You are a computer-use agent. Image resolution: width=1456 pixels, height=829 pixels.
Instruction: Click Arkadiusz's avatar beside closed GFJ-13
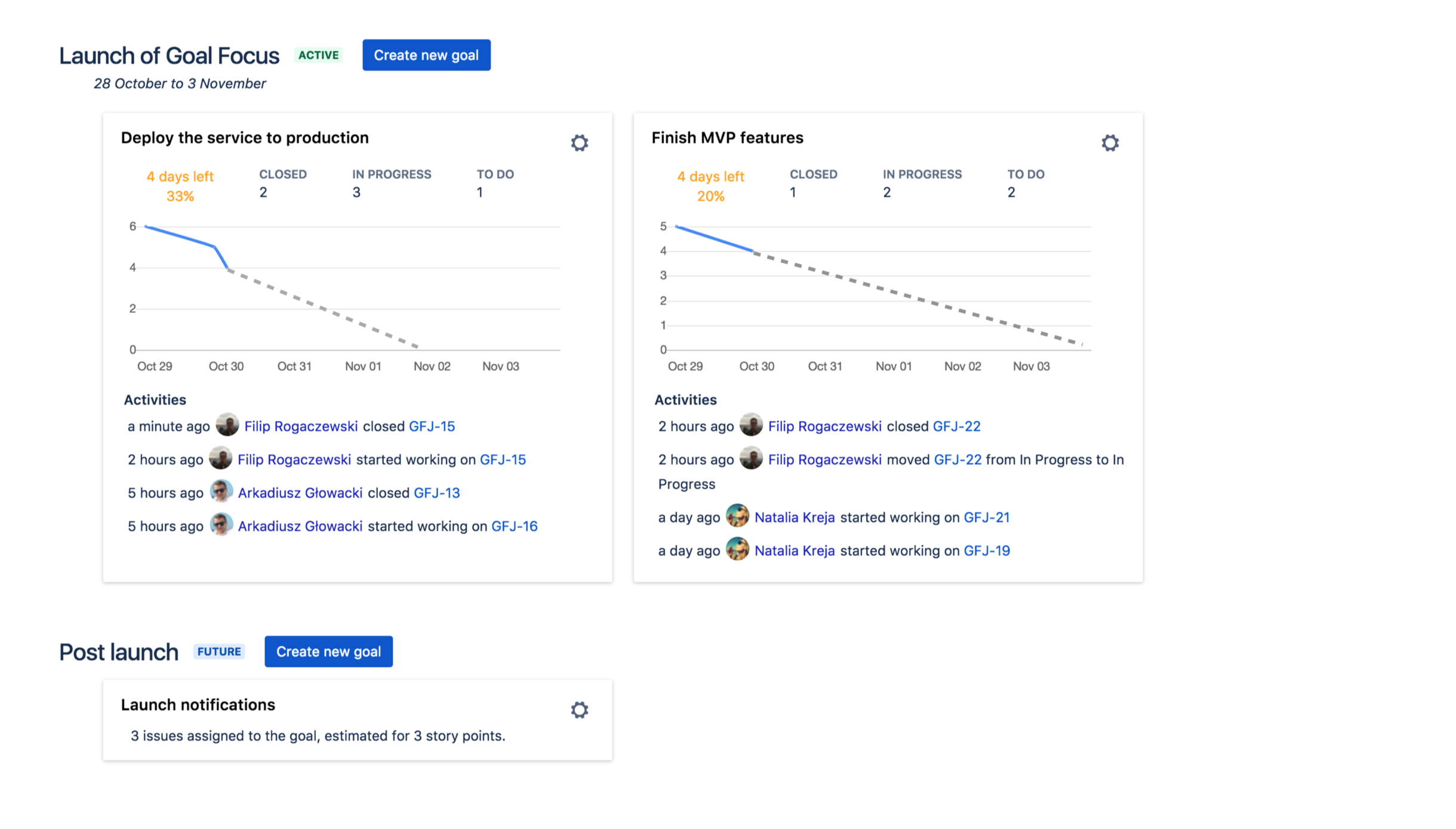coord(221,492)
